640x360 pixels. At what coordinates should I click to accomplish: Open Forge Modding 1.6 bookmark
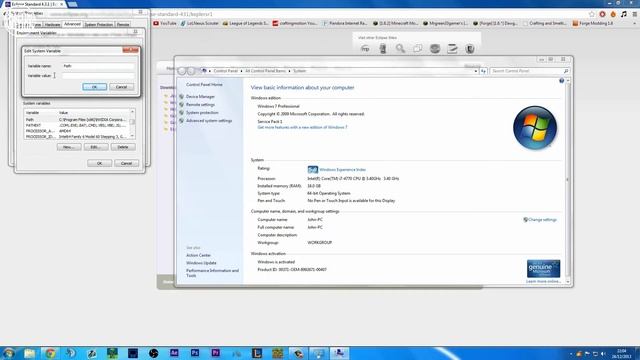593,23
